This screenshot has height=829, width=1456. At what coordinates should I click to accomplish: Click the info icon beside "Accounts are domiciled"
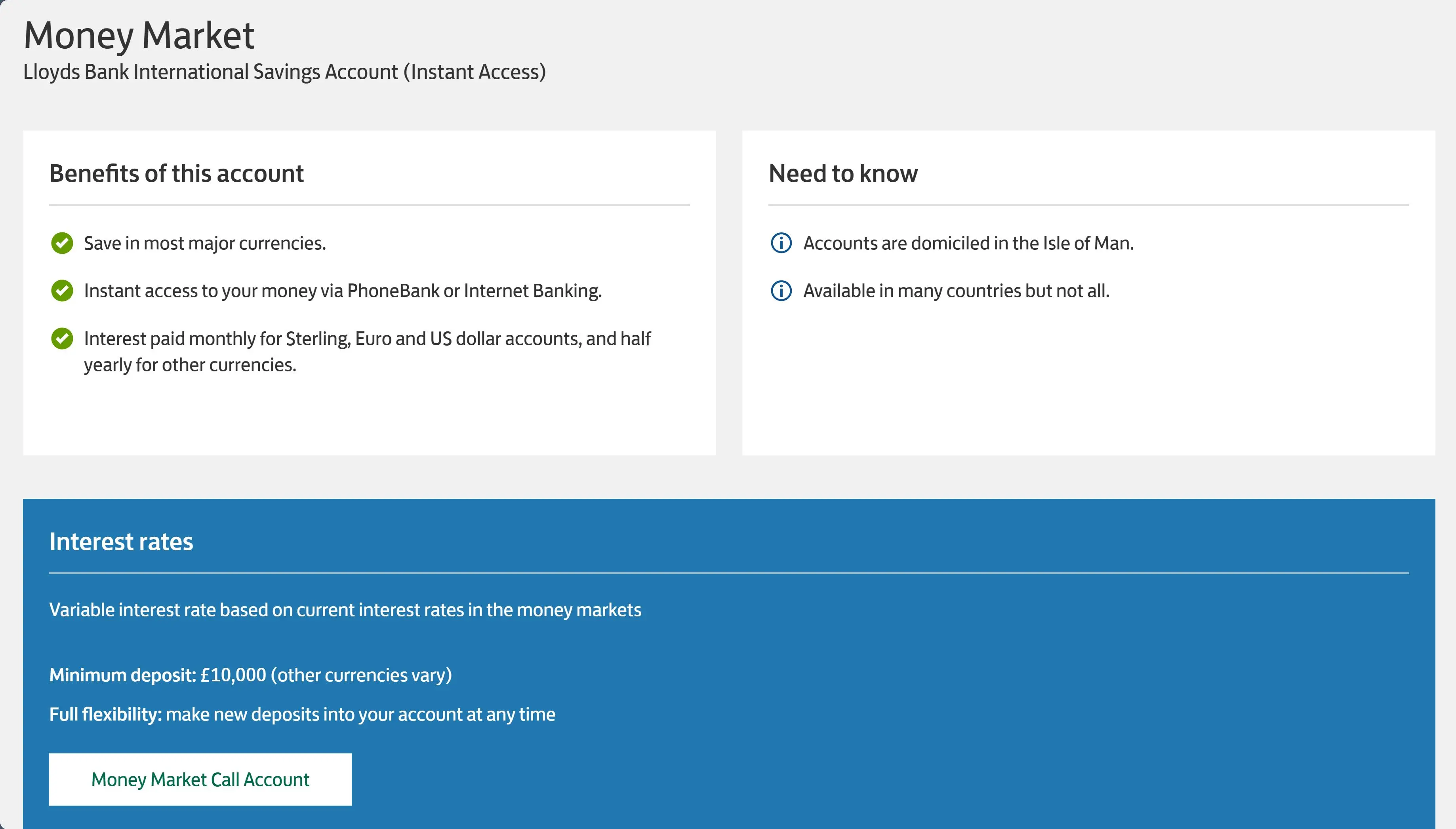781,243
